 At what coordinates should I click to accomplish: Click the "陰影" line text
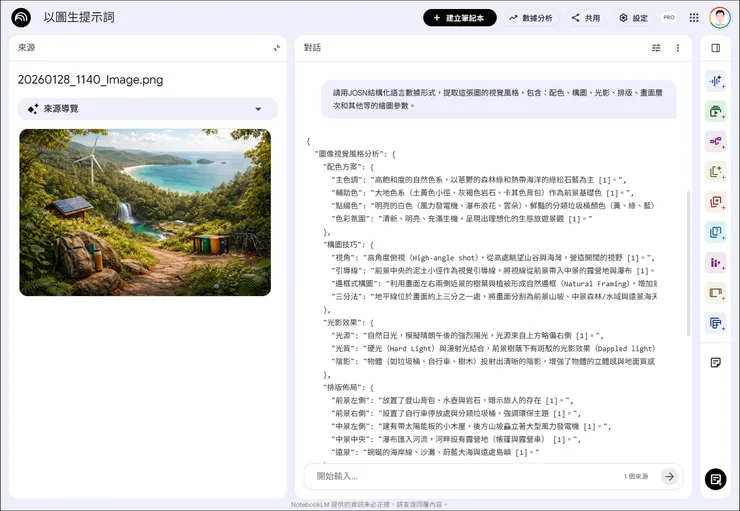pyautogui.click(x=493, y=362)
